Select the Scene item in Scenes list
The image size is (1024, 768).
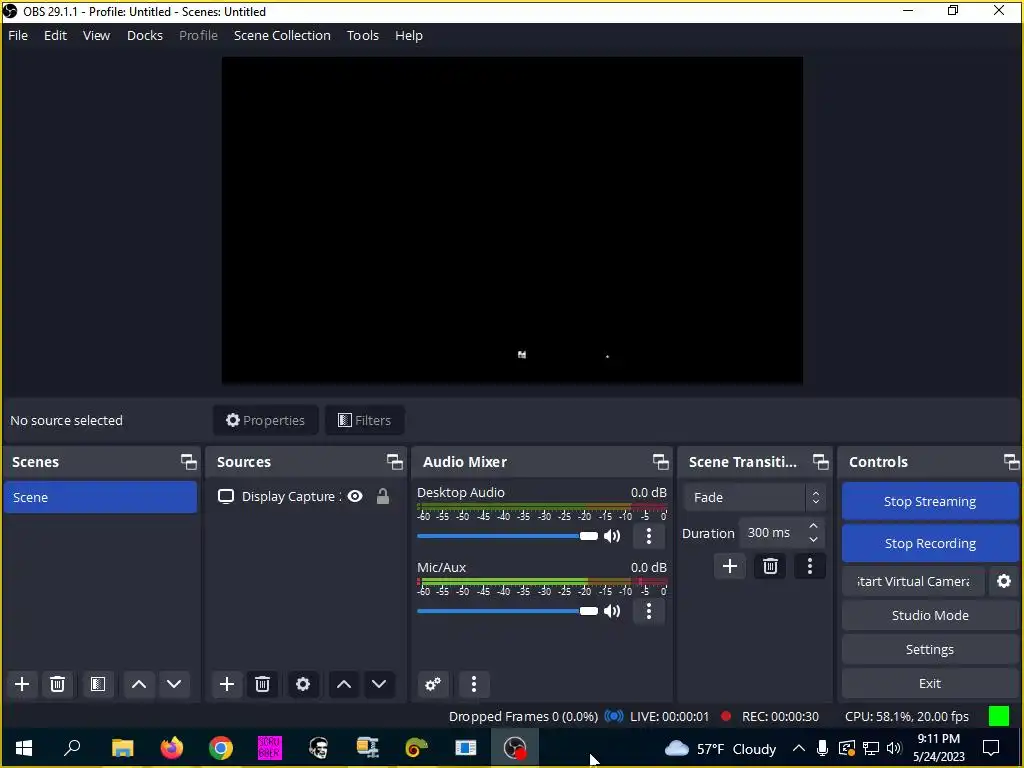point(100,497)
